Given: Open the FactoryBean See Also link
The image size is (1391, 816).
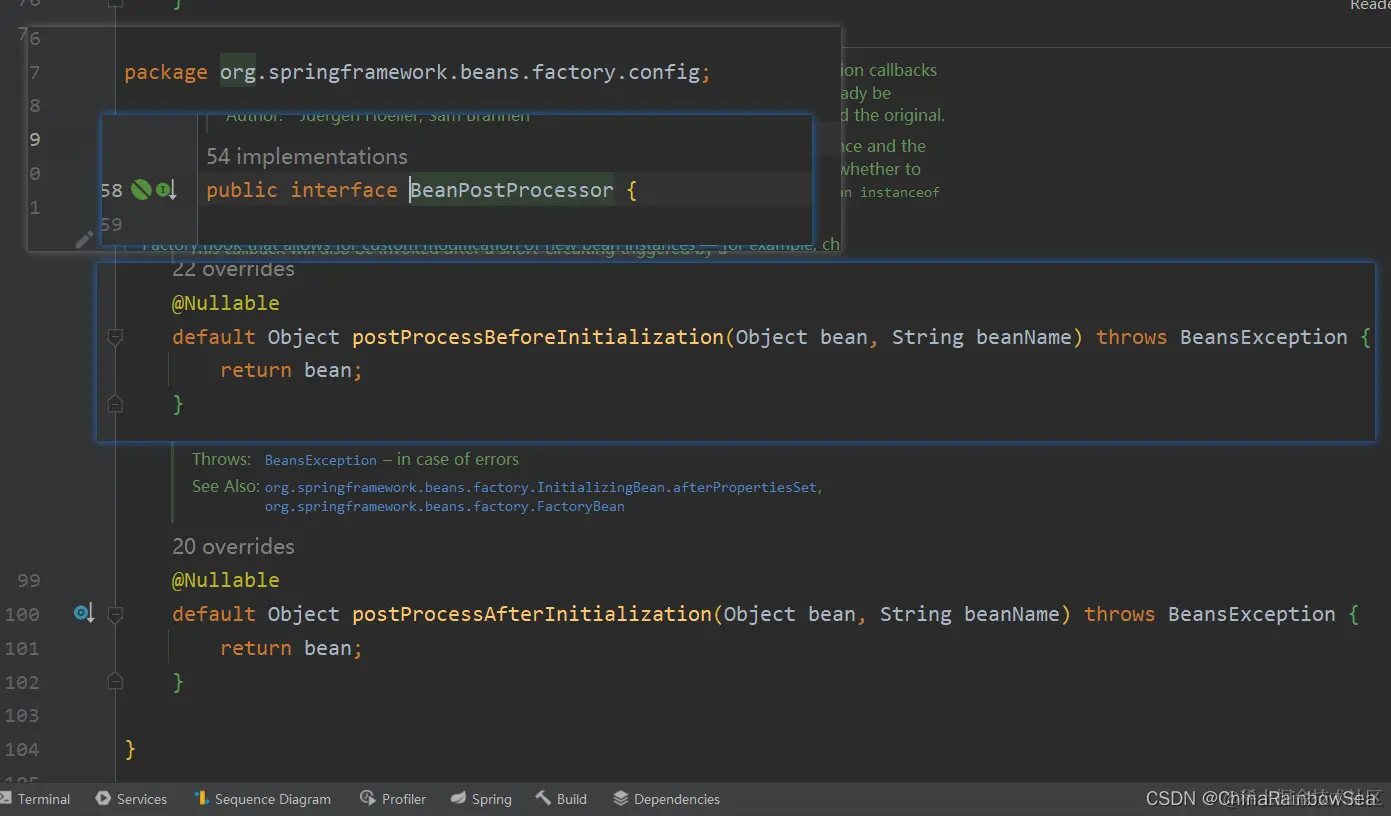Looking at the screenshot, I should point(444,507).
